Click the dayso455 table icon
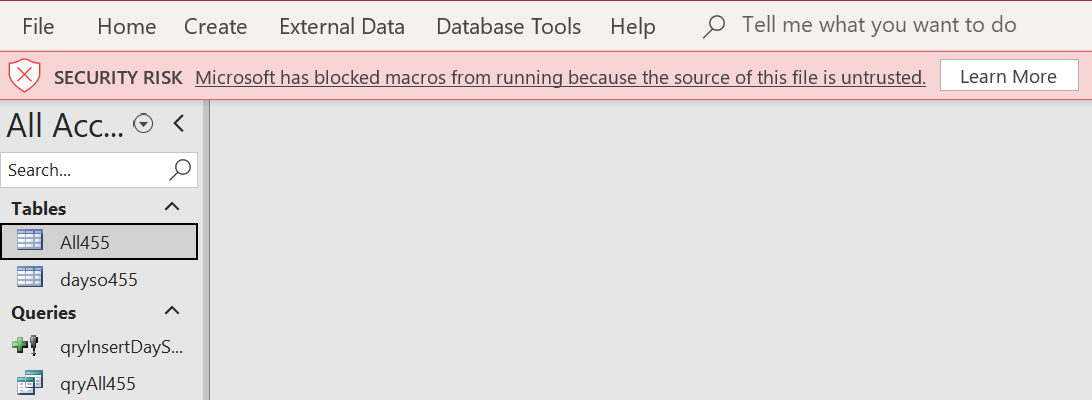Screen dimensions: 1092x400 (x=30, y=278)
